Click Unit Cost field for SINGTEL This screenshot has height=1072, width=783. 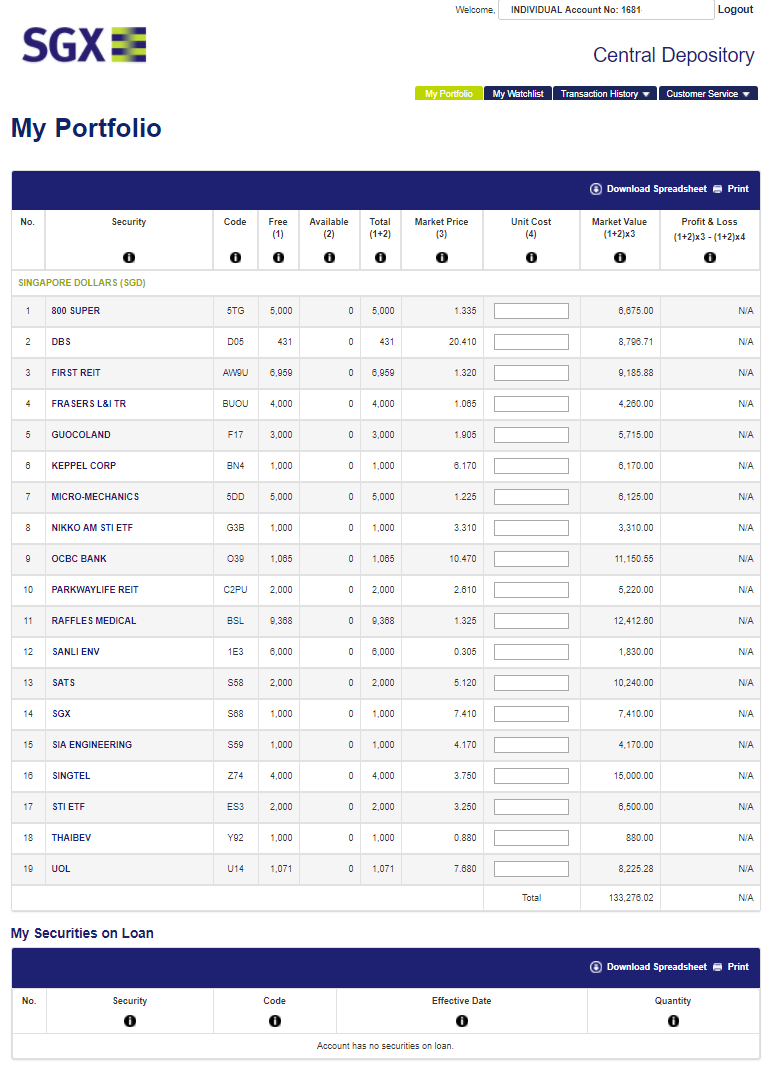click(531, 775)
